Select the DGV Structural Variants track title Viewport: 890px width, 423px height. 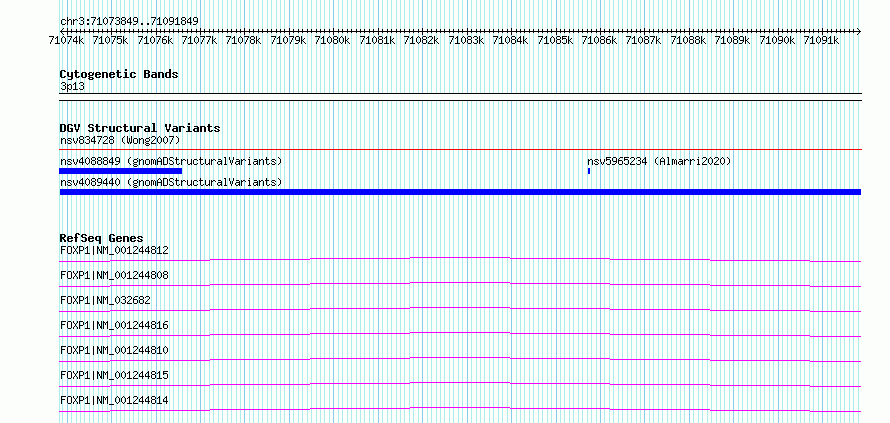[140, 128]
